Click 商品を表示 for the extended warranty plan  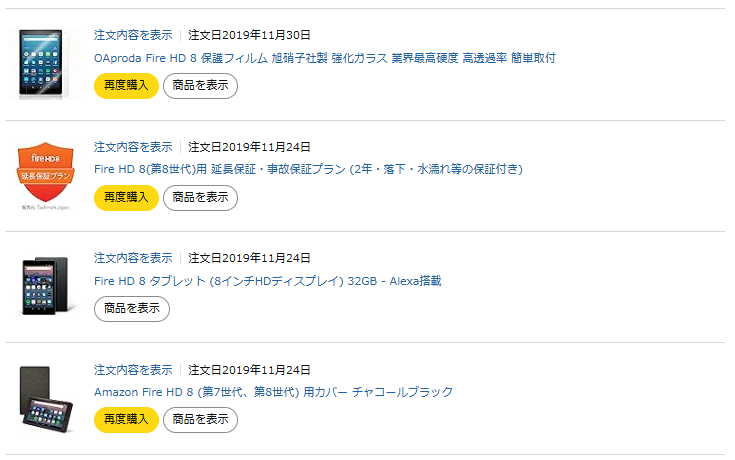201,198
